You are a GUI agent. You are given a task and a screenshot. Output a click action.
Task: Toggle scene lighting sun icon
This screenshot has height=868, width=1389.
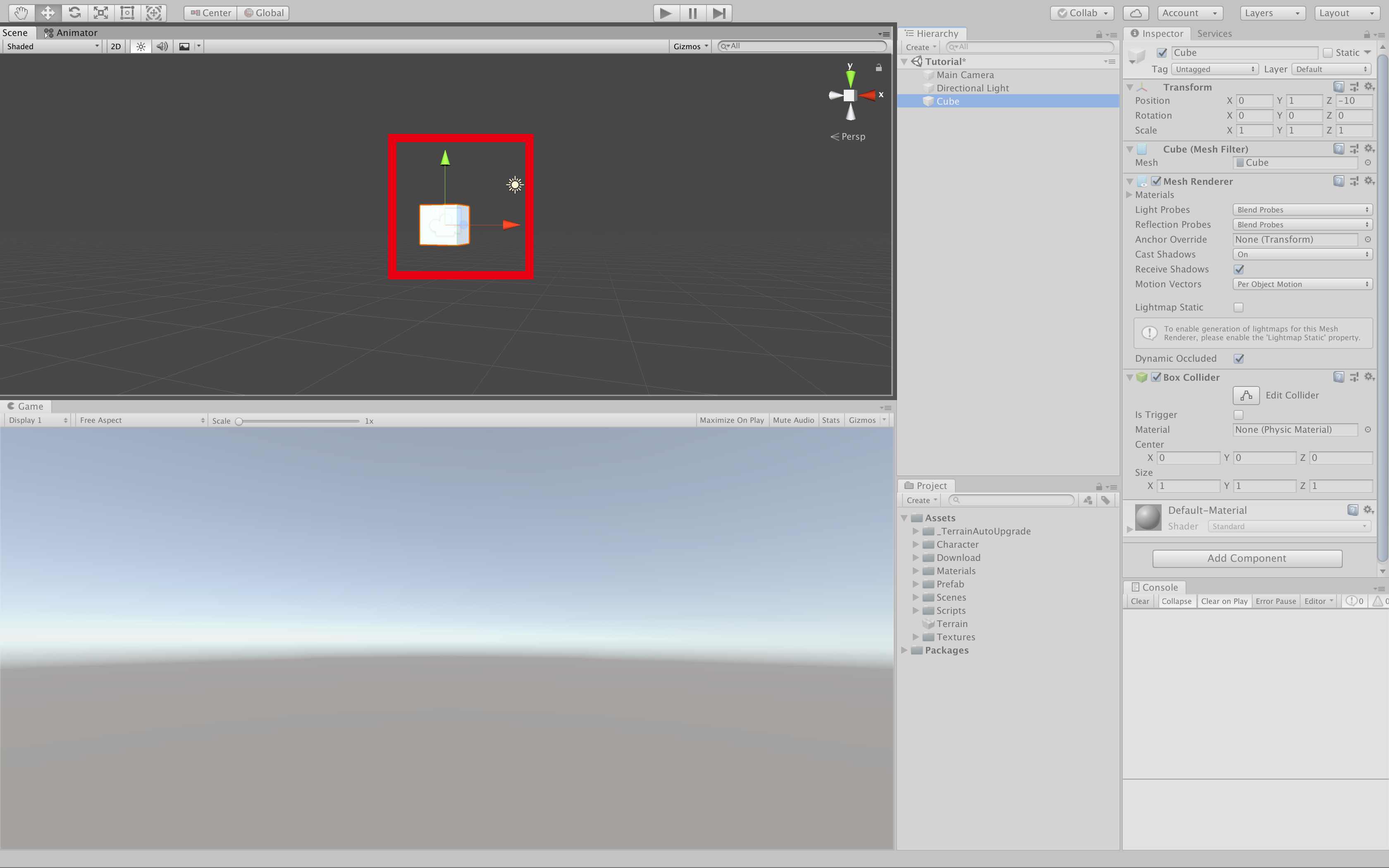(141, 46)
